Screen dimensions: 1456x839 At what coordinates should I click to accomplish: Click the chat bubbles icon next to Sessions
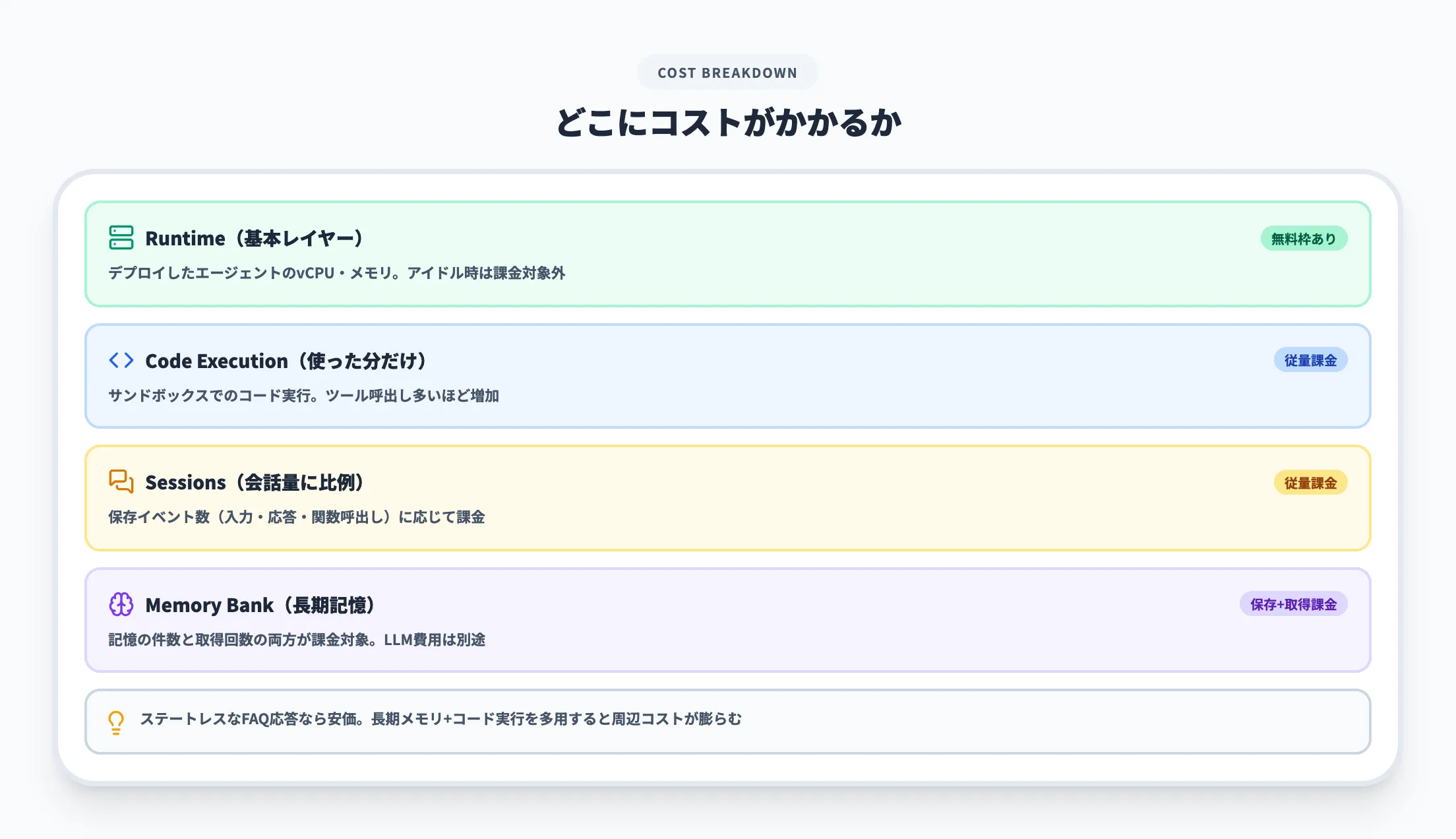click(x=121, y=482)
